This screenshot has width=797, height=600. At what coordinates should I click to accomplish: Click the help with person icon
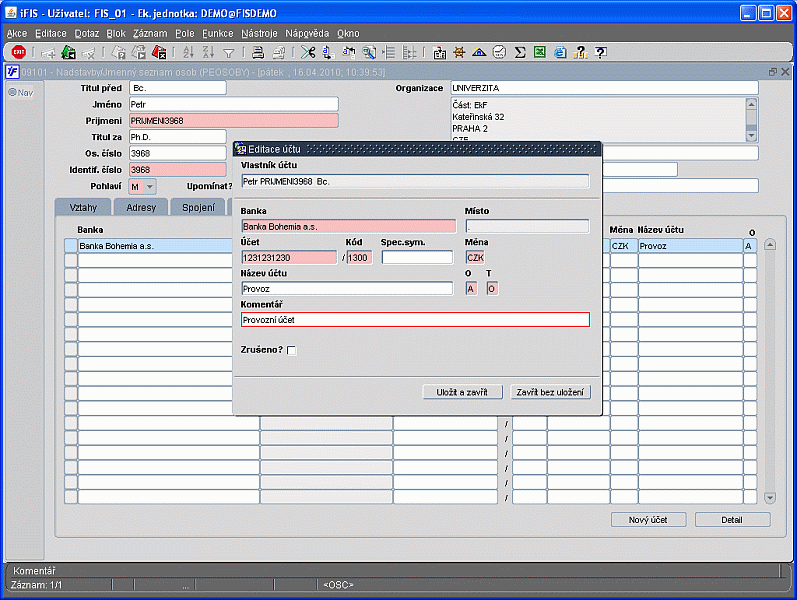coord(580,52)
